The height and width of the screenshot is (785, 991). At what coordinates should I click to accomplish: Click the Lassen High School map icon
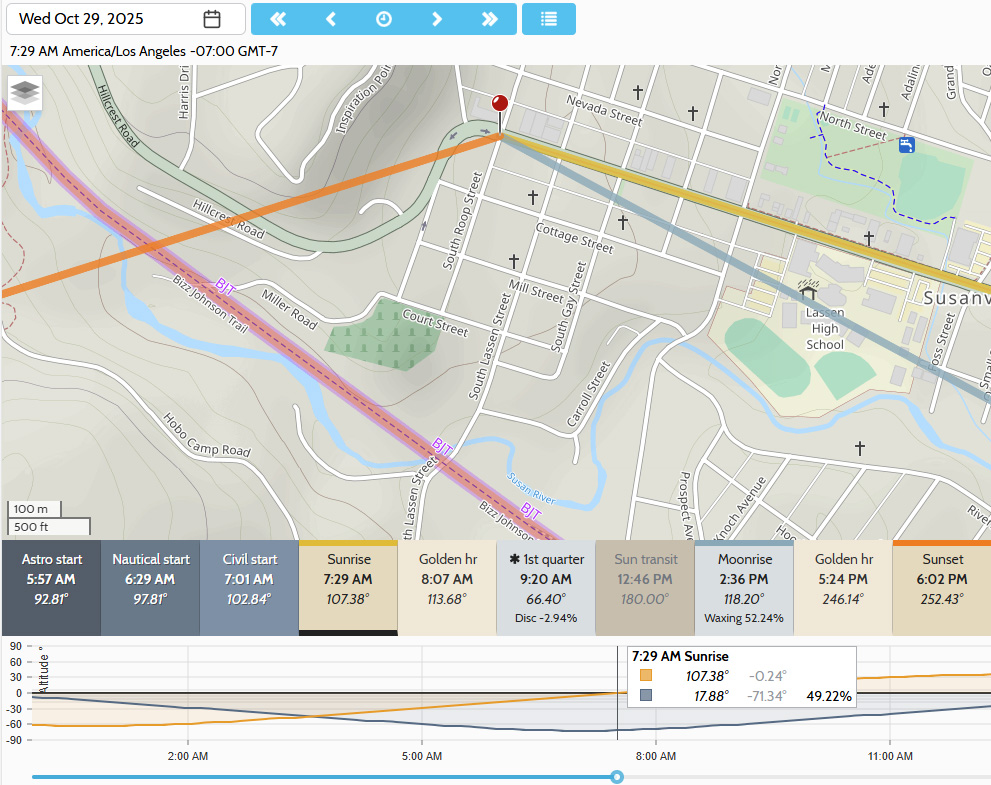[x=806, y=290]
